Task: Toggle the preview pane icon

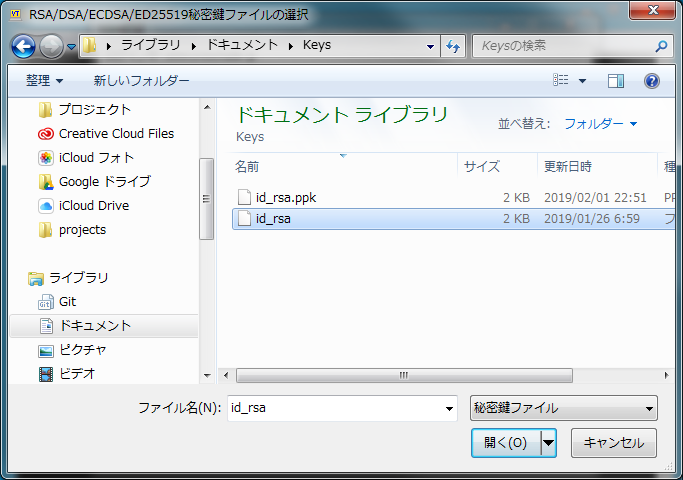Action: pyautogui.click(x=616, y=81)
